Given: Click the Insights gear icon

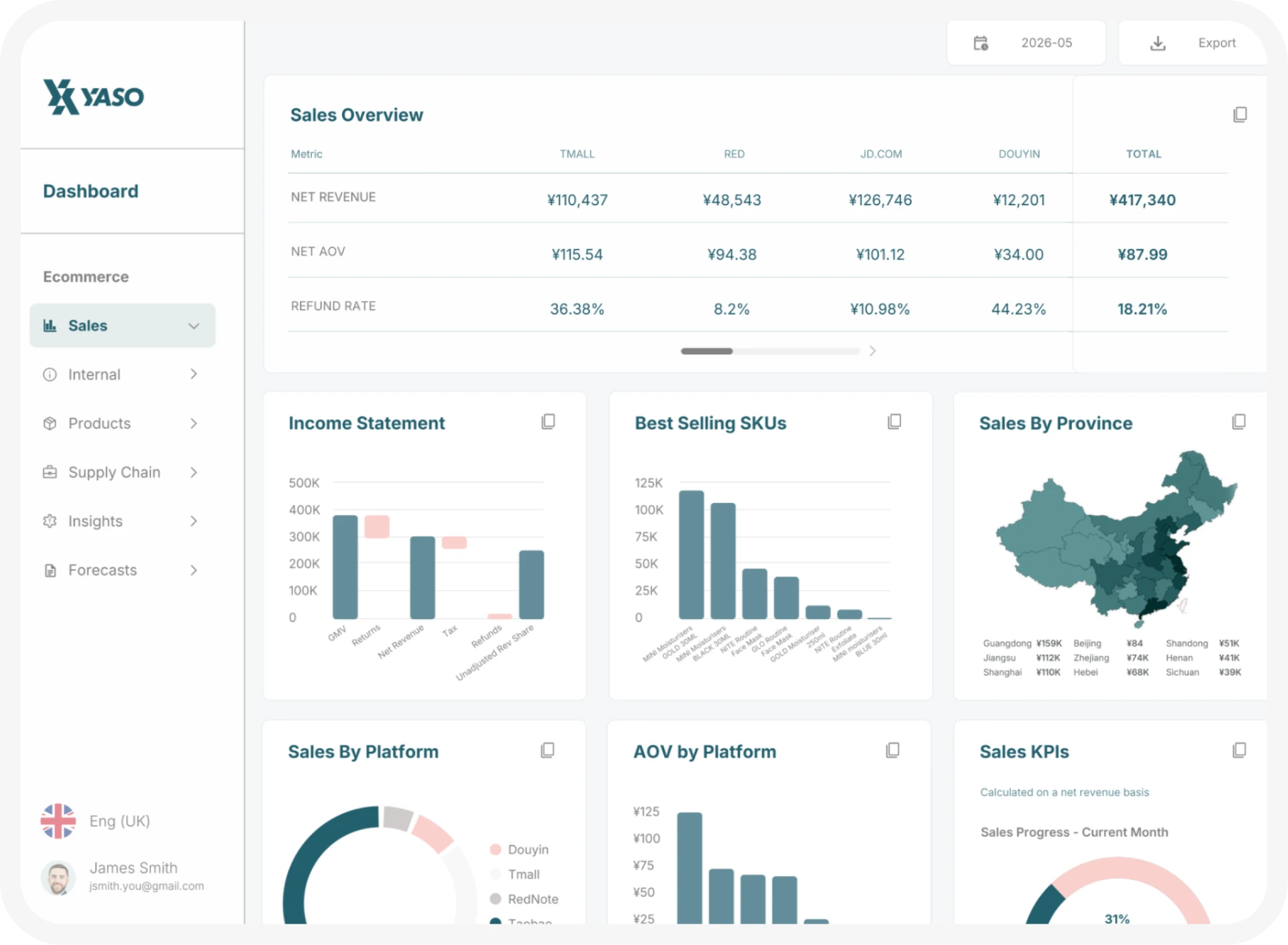Looking at the screenshot, I should click(x=50, y=521).
